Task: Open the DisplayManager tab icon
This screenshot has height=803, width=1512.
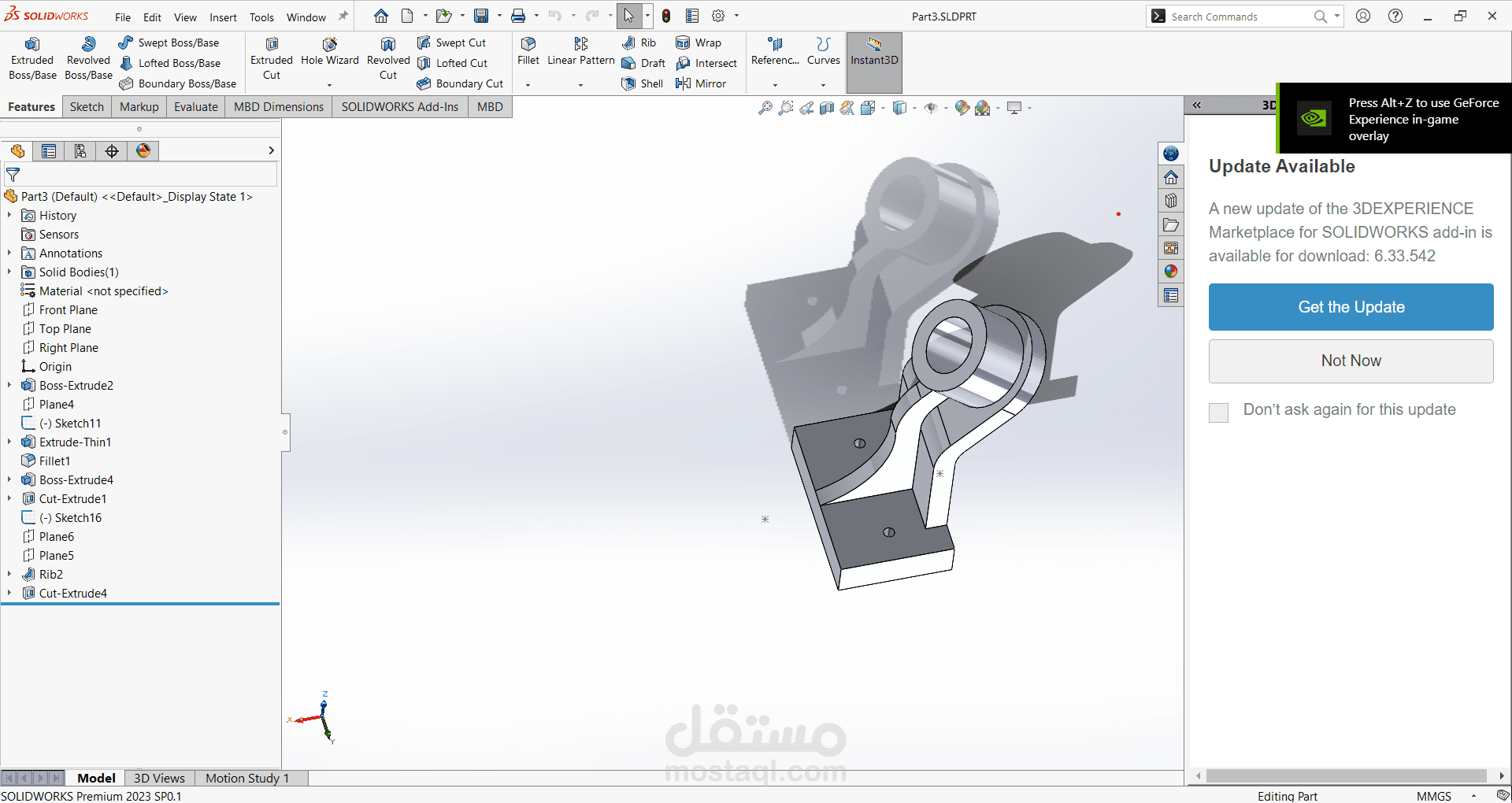Action: point(143,151)
